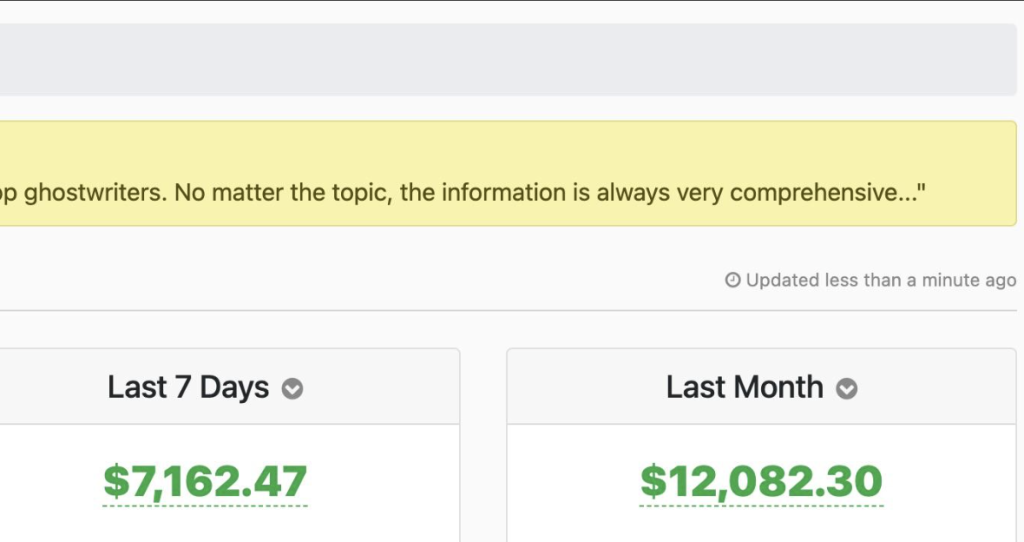
Task: Open the $12,082.30 earnings figure
Action: click(x=761, y=481)
